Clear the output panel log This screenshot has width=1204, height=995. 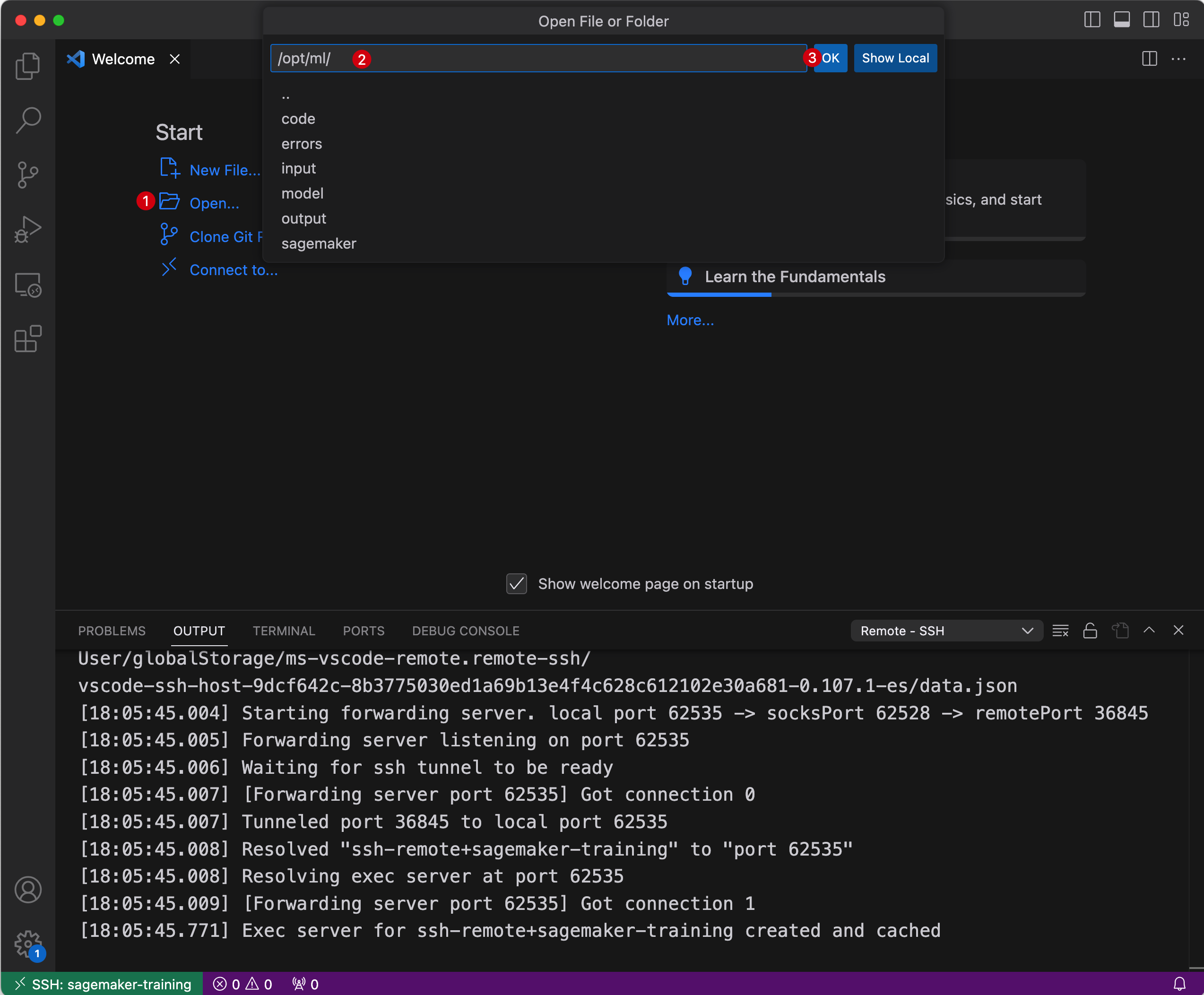coord(1060,631)
